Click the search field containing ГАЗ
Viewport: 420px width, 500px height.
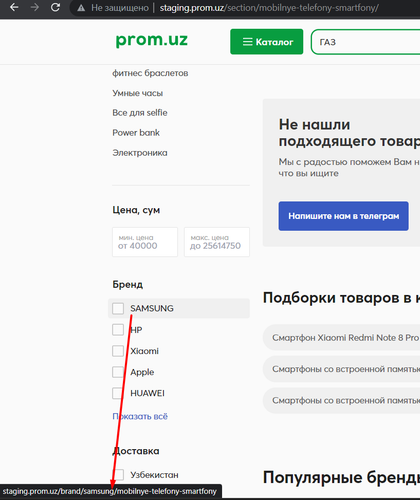coord(366,42)
